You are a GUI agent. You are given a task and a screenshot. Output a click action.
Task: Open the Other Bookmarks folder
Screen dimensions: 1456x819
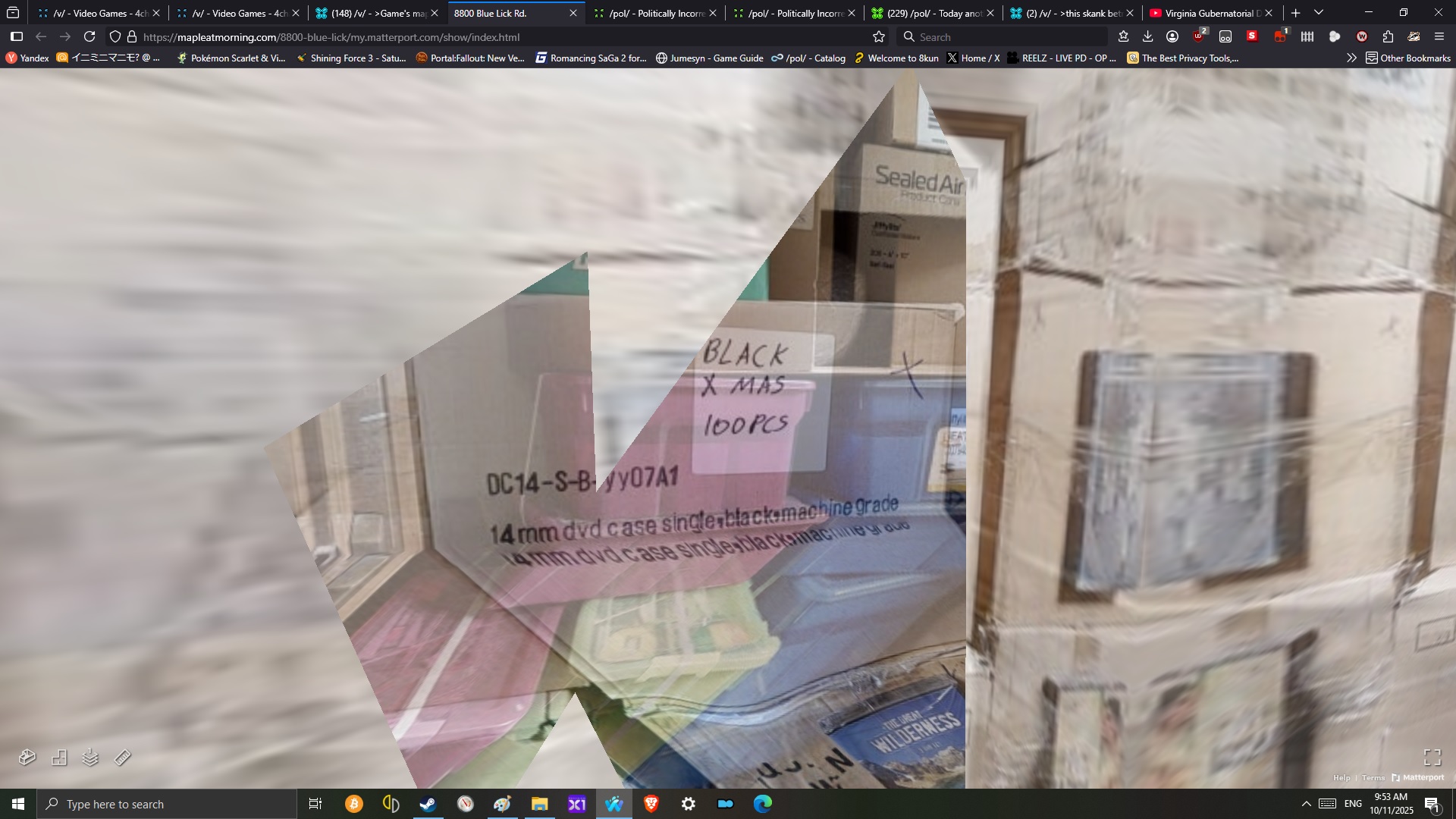(x=1407, y=58)
